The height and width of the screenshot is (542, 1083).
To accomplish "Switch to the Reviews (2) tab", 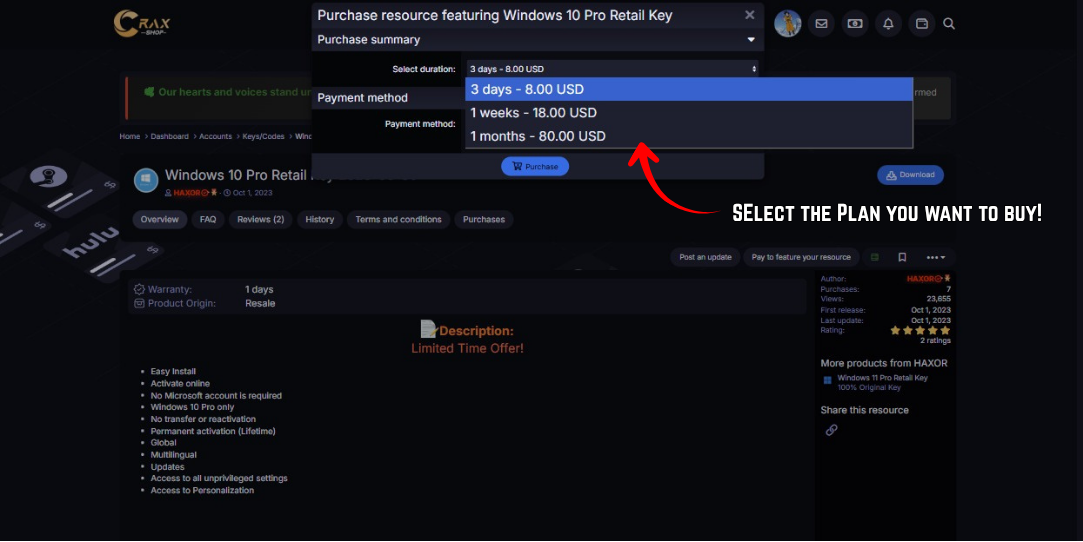I will pos(261,219).
